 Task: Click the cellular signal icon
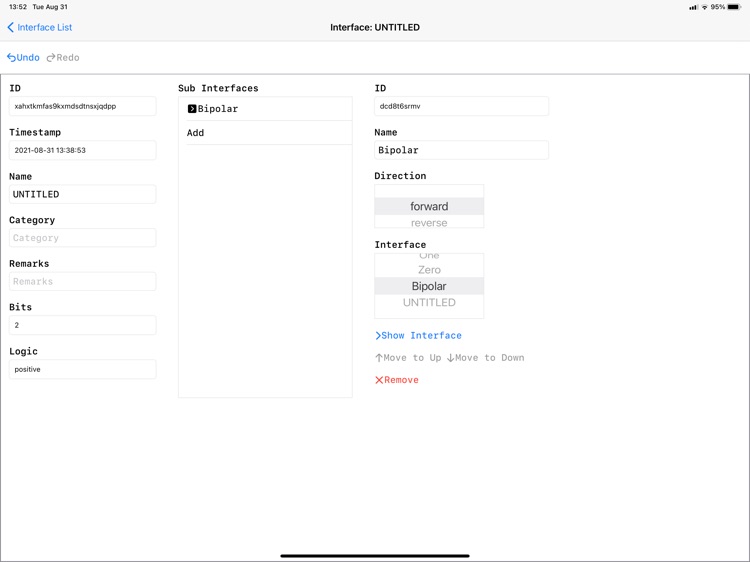(693, 7)
